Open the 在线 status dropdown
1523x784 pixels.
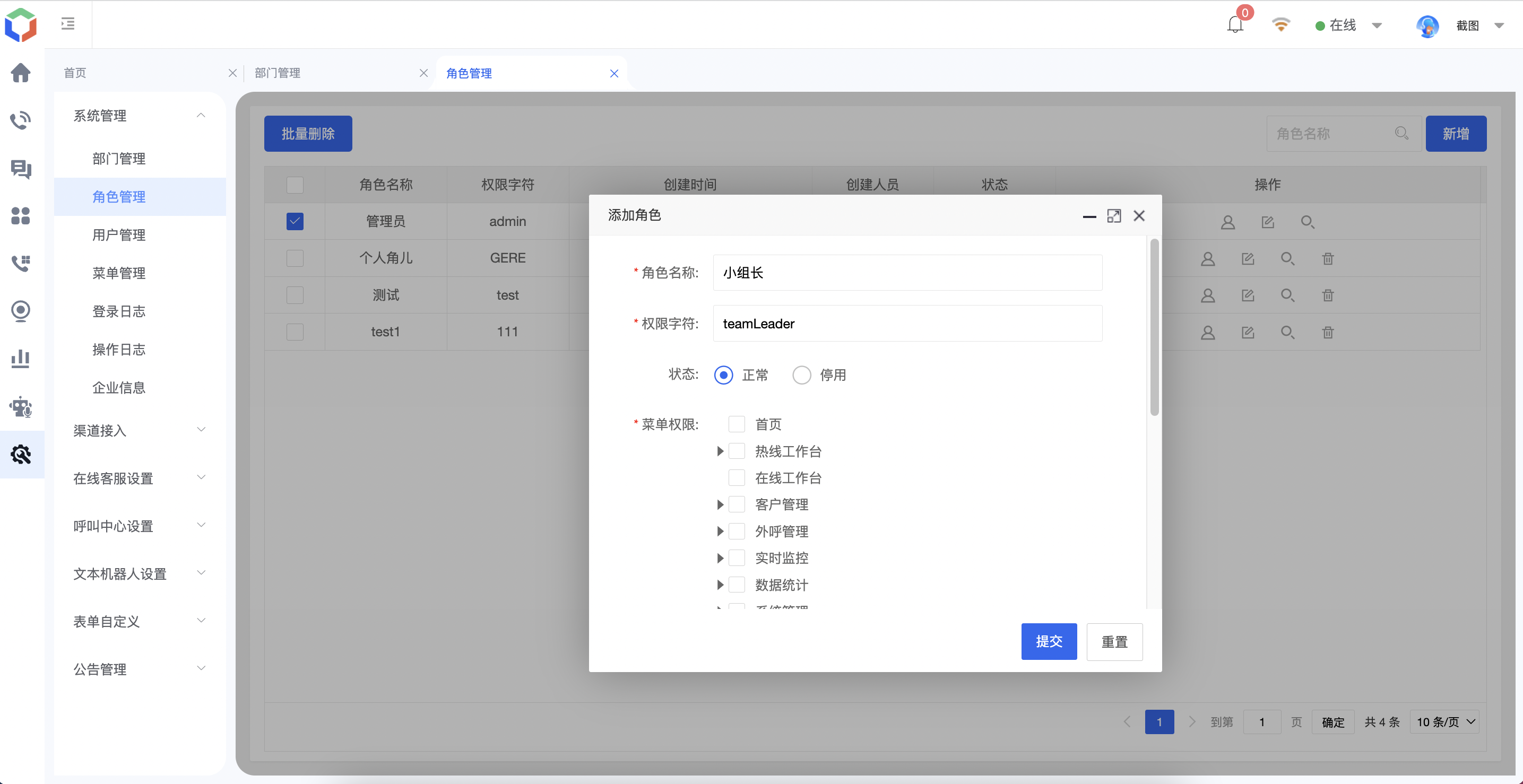1349,25
